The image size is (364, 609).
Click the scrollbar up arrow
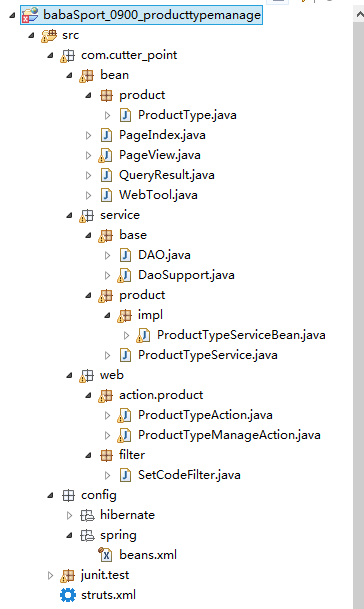coord(359,15)
